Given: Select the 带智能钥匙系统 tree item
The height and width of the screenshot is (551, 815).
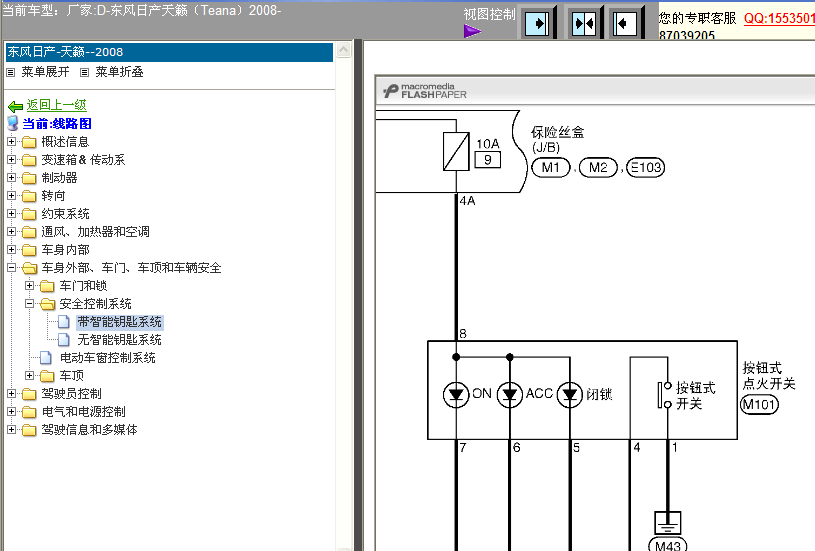Looking at the screenshot, I should click(x=120, y=322).
